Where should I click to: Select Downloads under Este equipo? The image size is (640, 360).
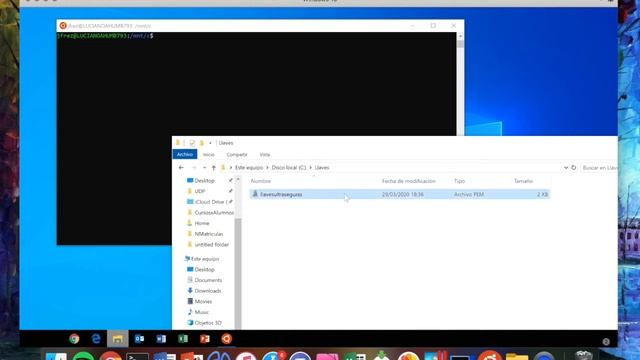(208, 291)
